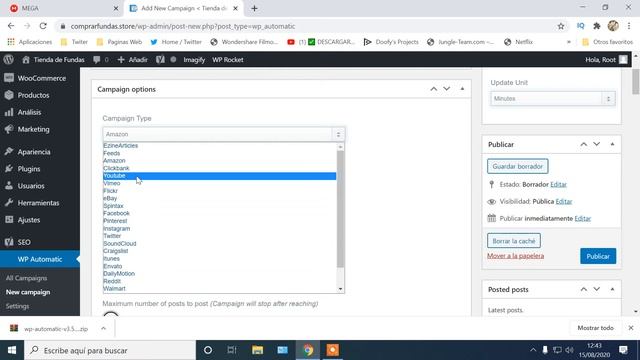This screenshot has width=640, height=360.
Task: Close the downloads bar
Action: pyautogui.click(x=631, y=328)
